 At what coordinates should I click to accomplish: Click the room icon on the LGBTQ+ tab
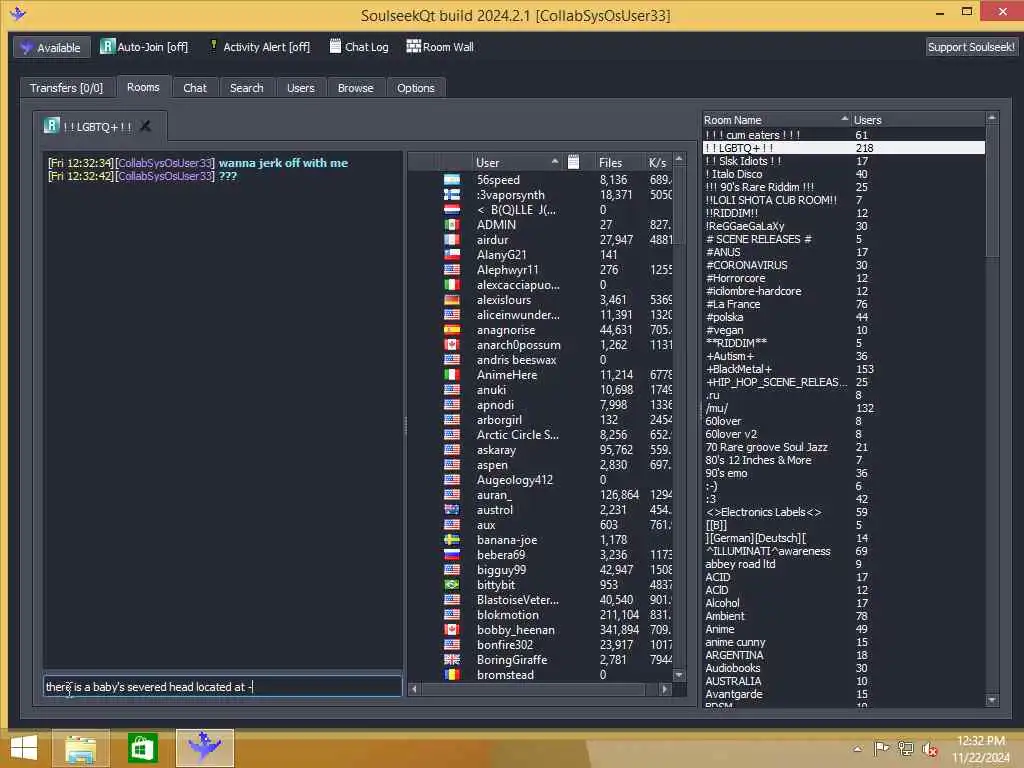click(x=52, y=125)
